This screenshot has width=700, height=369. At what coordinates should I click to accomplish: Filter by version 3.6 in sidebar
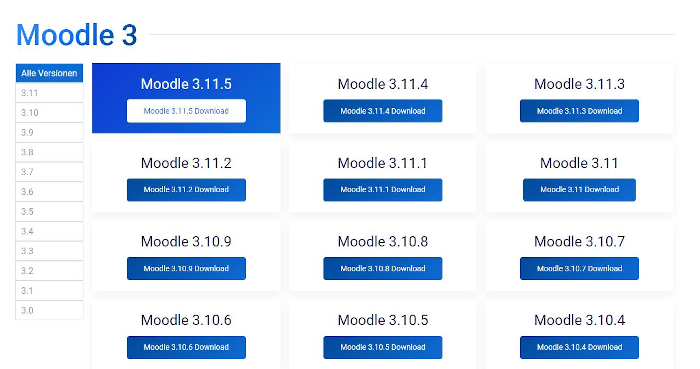(x=50, y=192)
